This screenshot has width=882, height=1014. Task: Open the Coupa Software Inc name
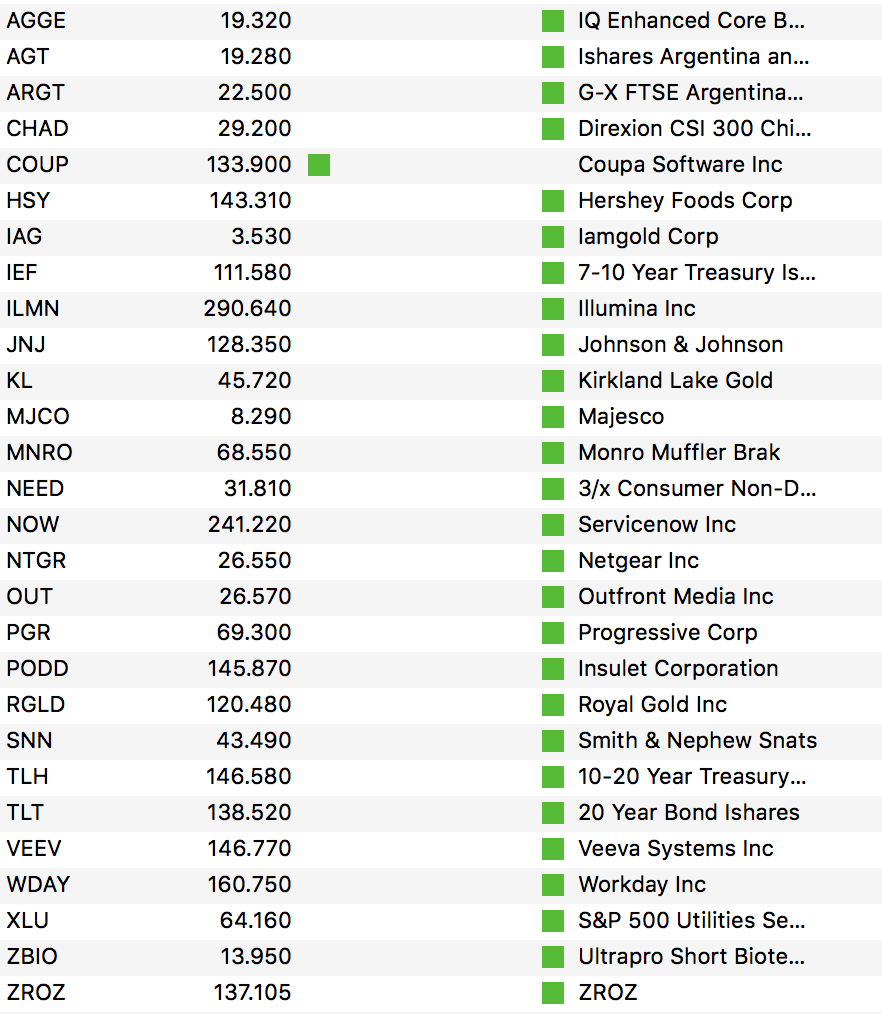point(680,165)
